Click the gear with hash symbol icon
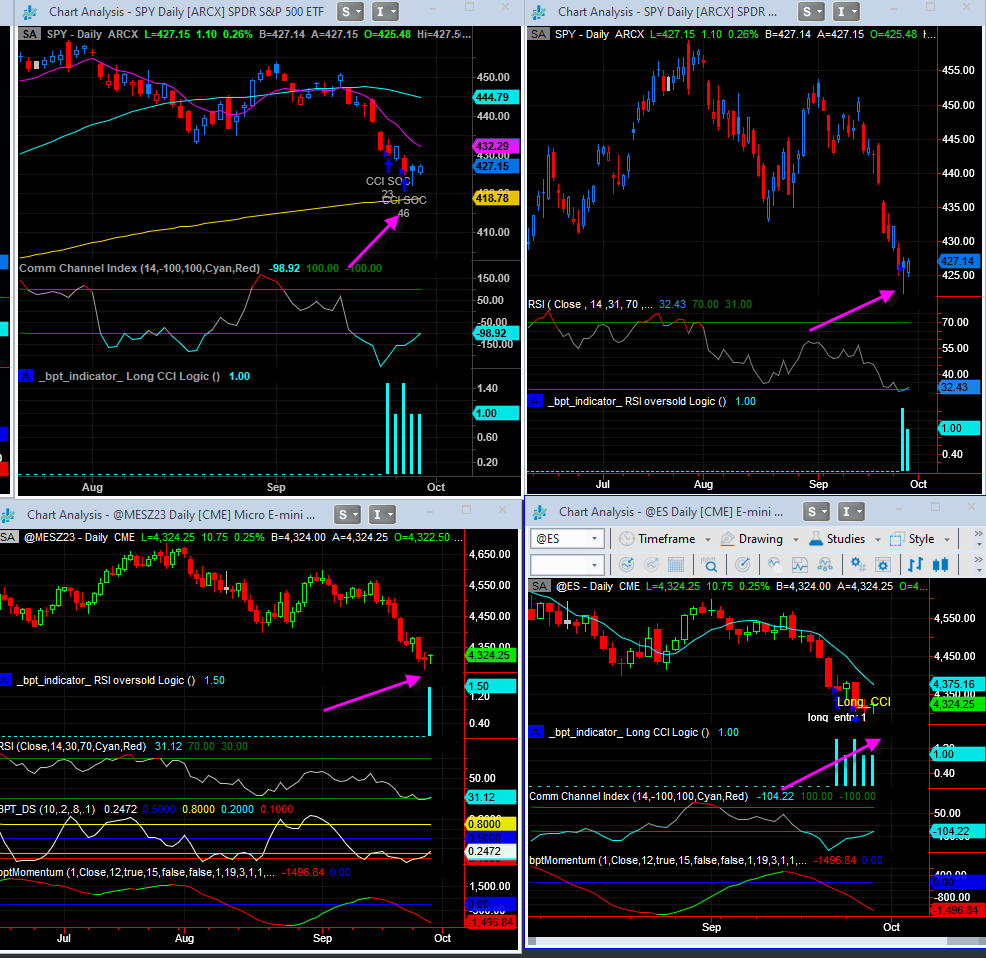 click(858, 564)
